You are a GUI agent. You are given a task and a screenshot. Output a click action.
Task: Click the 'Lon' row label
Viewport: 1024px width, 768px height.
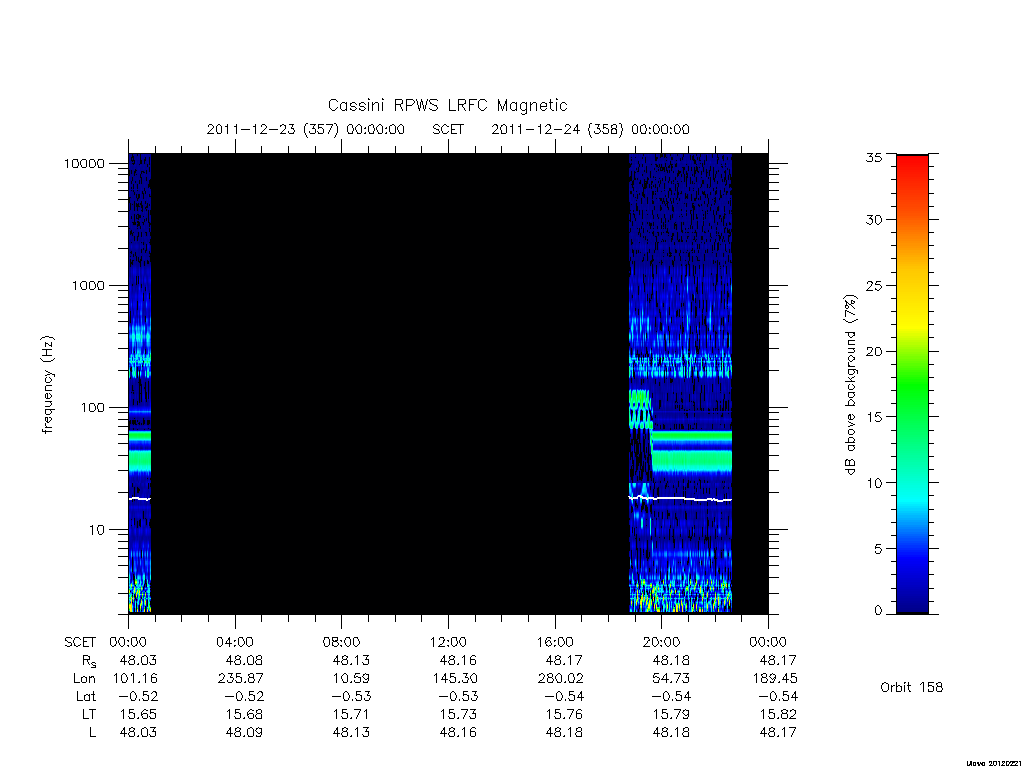(84, 678)
